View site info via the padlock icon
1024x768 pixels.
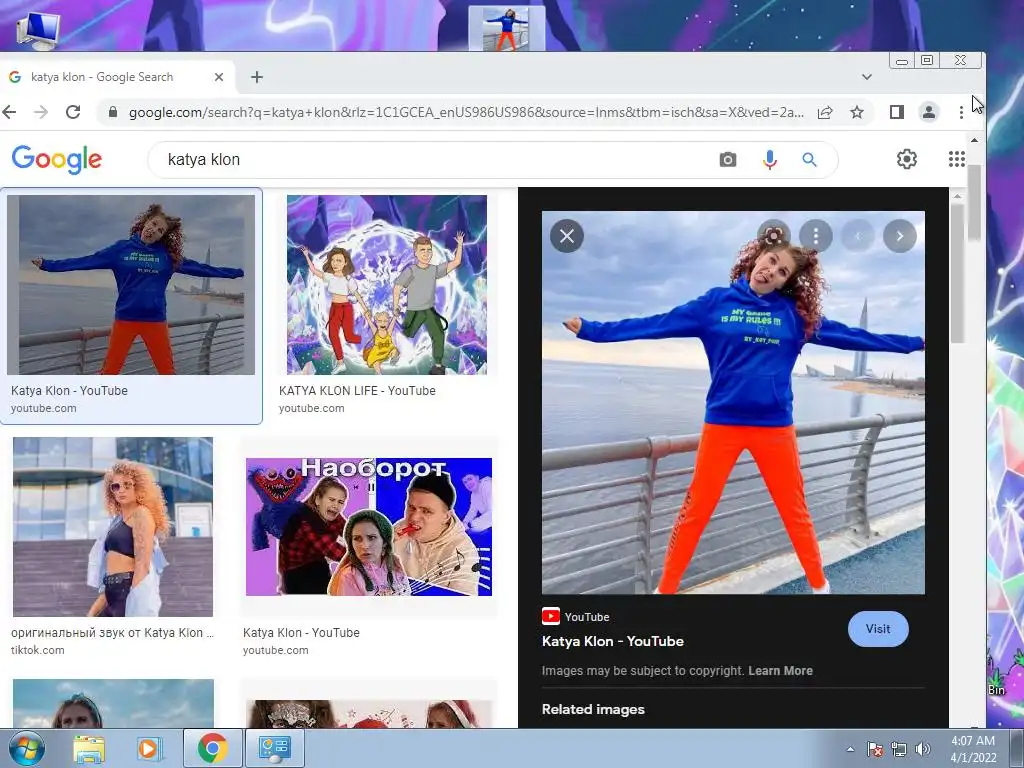click(112, 112)
